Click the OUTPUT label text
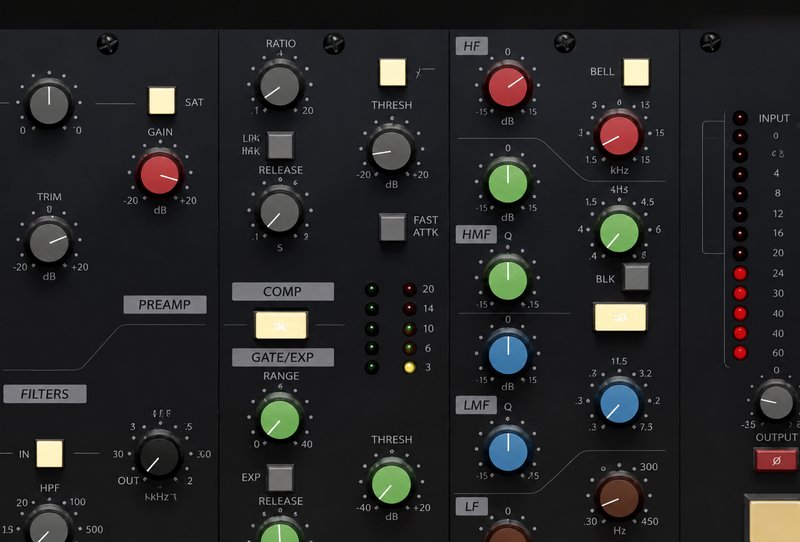The height and width of the screenshot is (542, 800). click(777, 437)
